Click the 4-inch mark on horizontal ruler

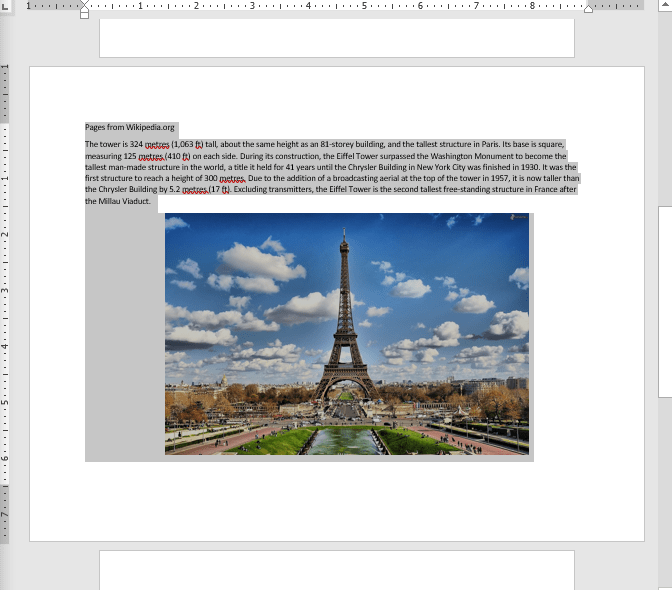[308, 6]
